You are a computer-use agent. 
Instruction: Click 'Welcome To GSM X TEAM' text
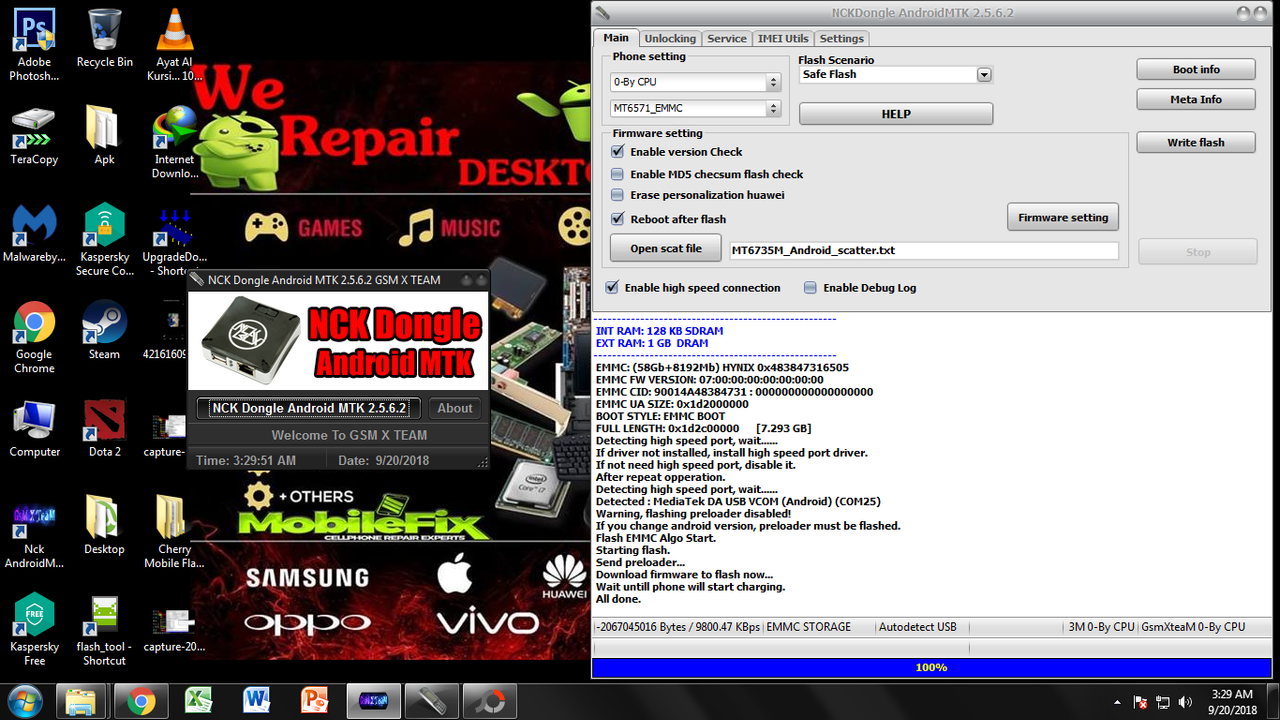coord(349,435)
